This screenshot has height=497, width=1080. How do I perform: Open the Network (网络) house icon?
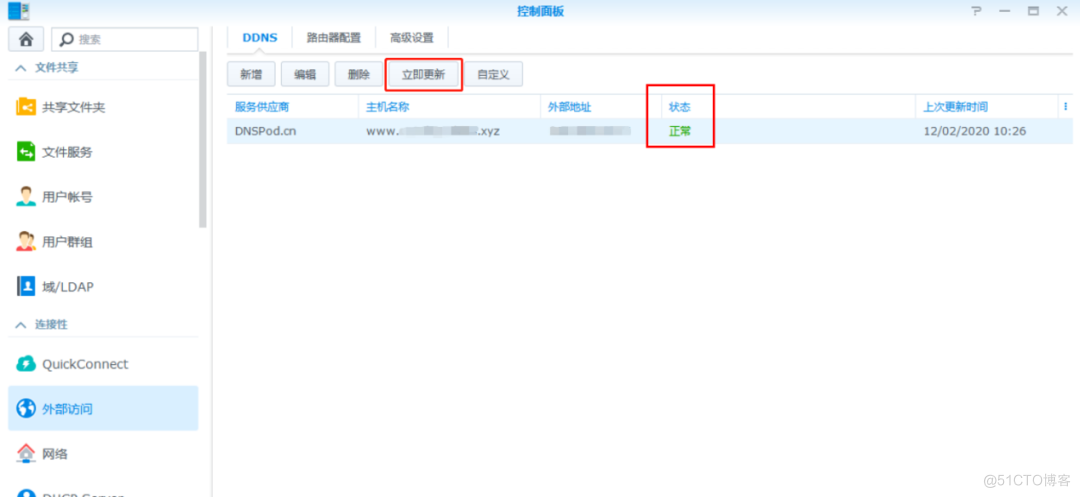click(x=25, y=454)
